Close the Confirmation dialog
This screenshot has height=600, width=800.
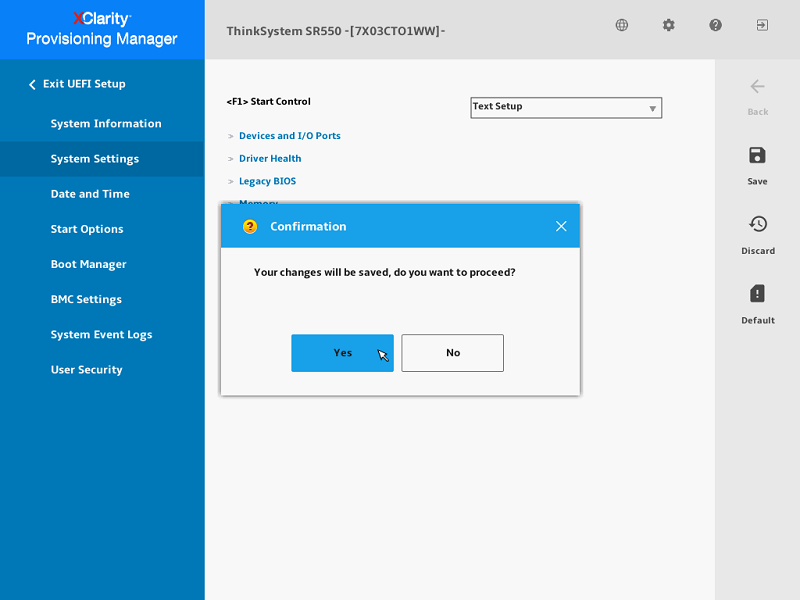(x=561, y=226)
